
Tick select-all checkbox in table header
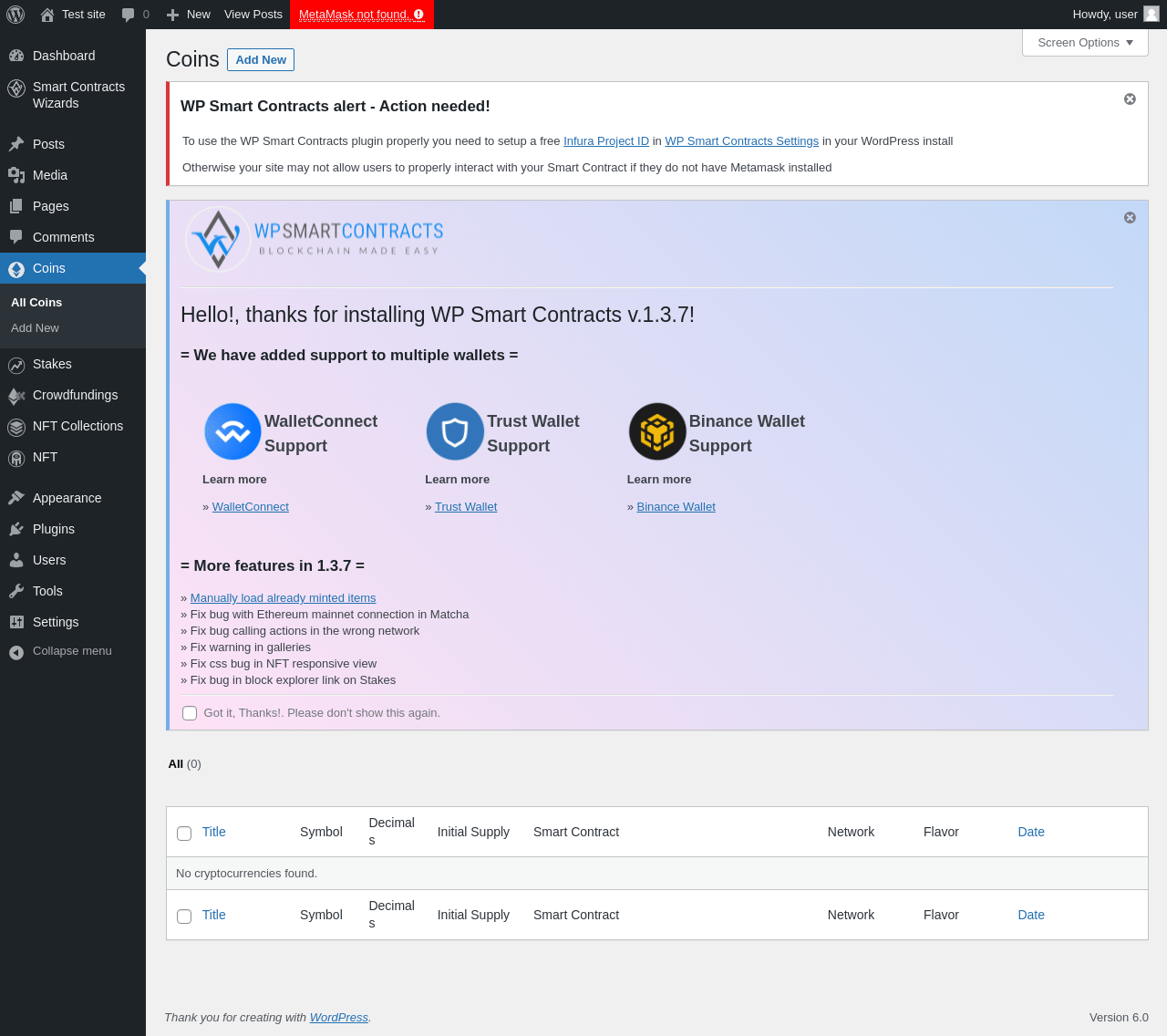(184, 834)
